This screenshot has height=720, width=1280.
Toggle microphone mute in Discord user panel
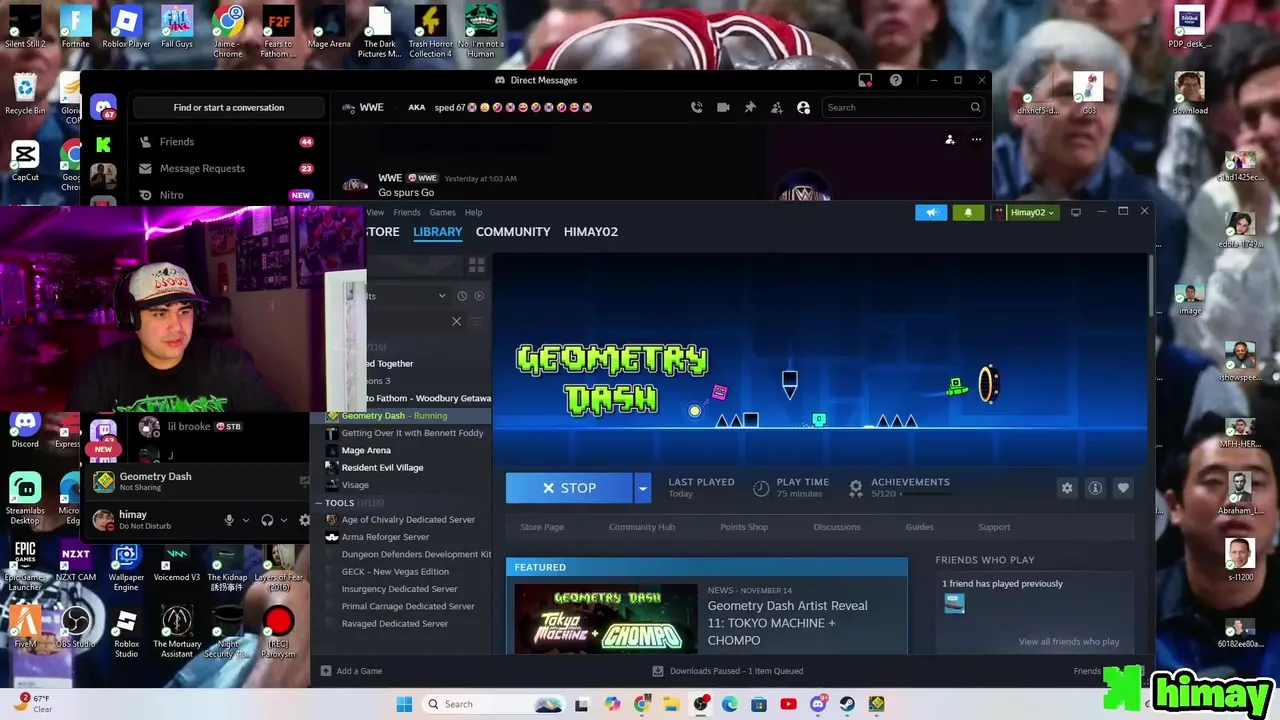[229, 520]
